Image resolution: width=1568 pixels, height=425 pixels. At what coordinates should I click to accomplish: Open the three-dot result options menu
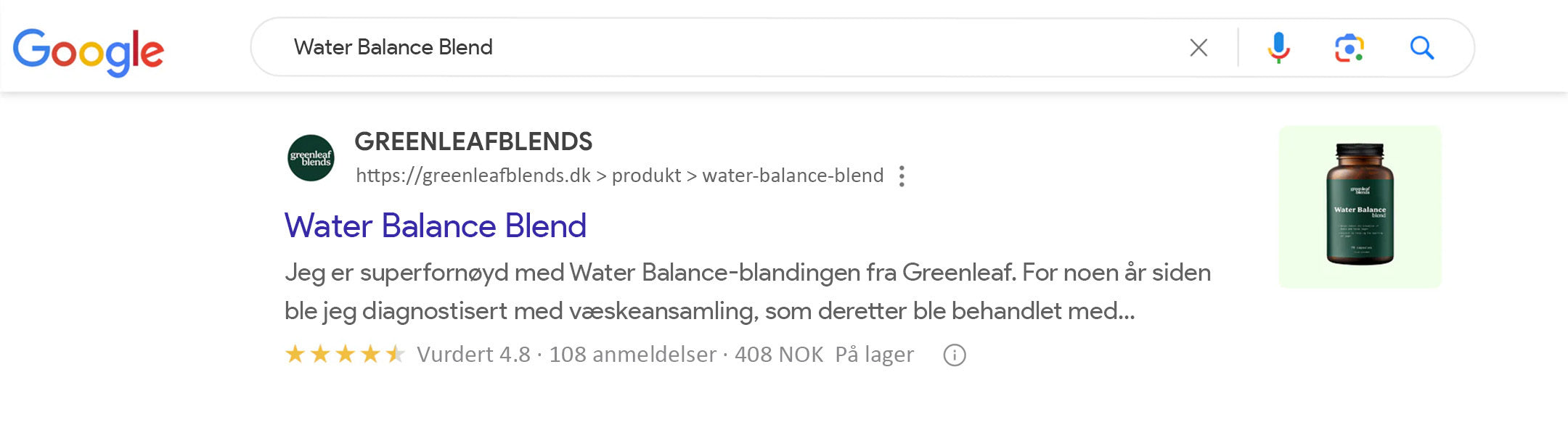(902, 176)
